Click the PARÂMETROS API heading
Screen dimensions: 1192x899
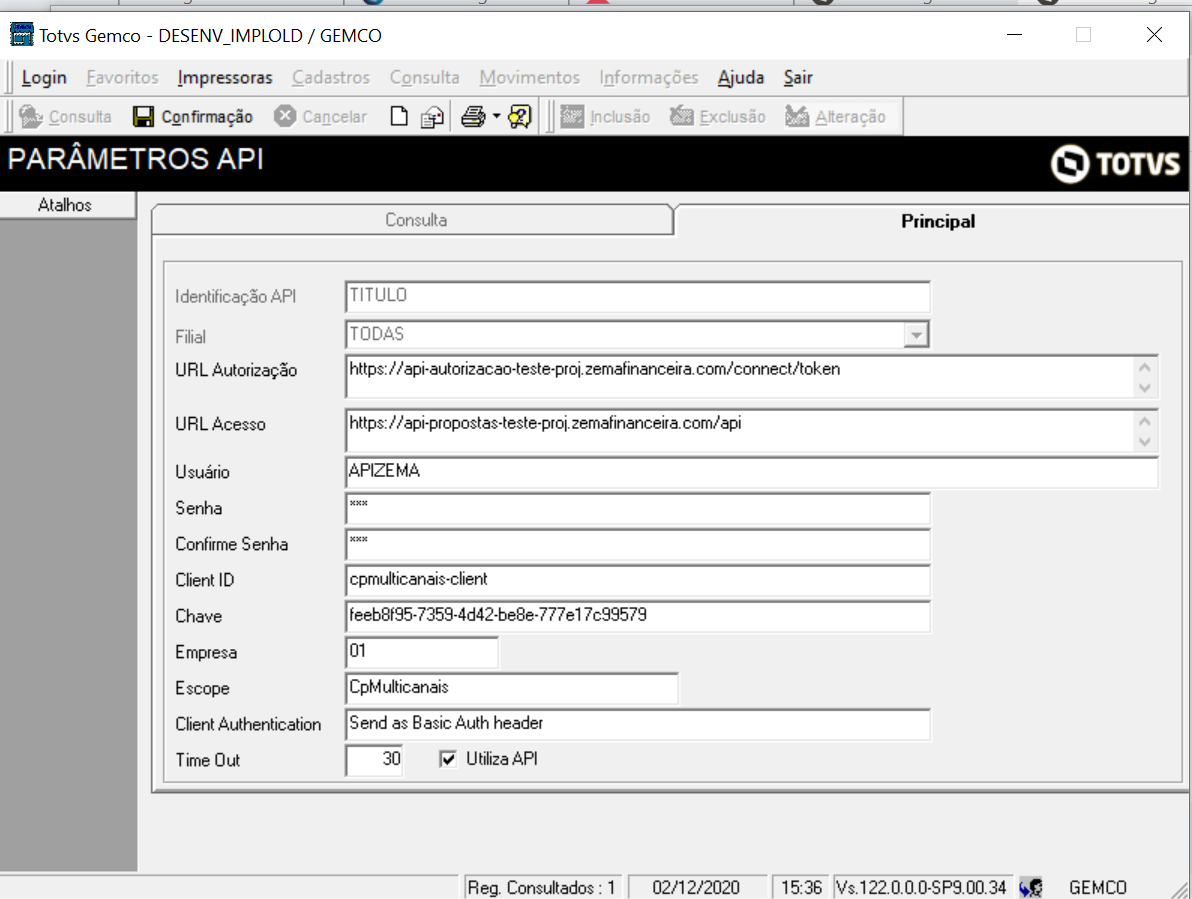[136, 160]
